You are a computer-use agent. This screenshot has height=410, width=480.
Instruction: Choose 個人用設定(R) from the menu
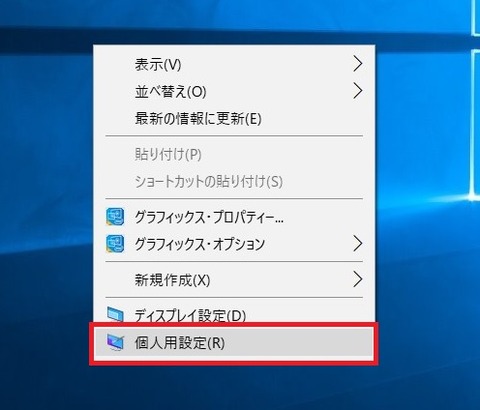233,343
